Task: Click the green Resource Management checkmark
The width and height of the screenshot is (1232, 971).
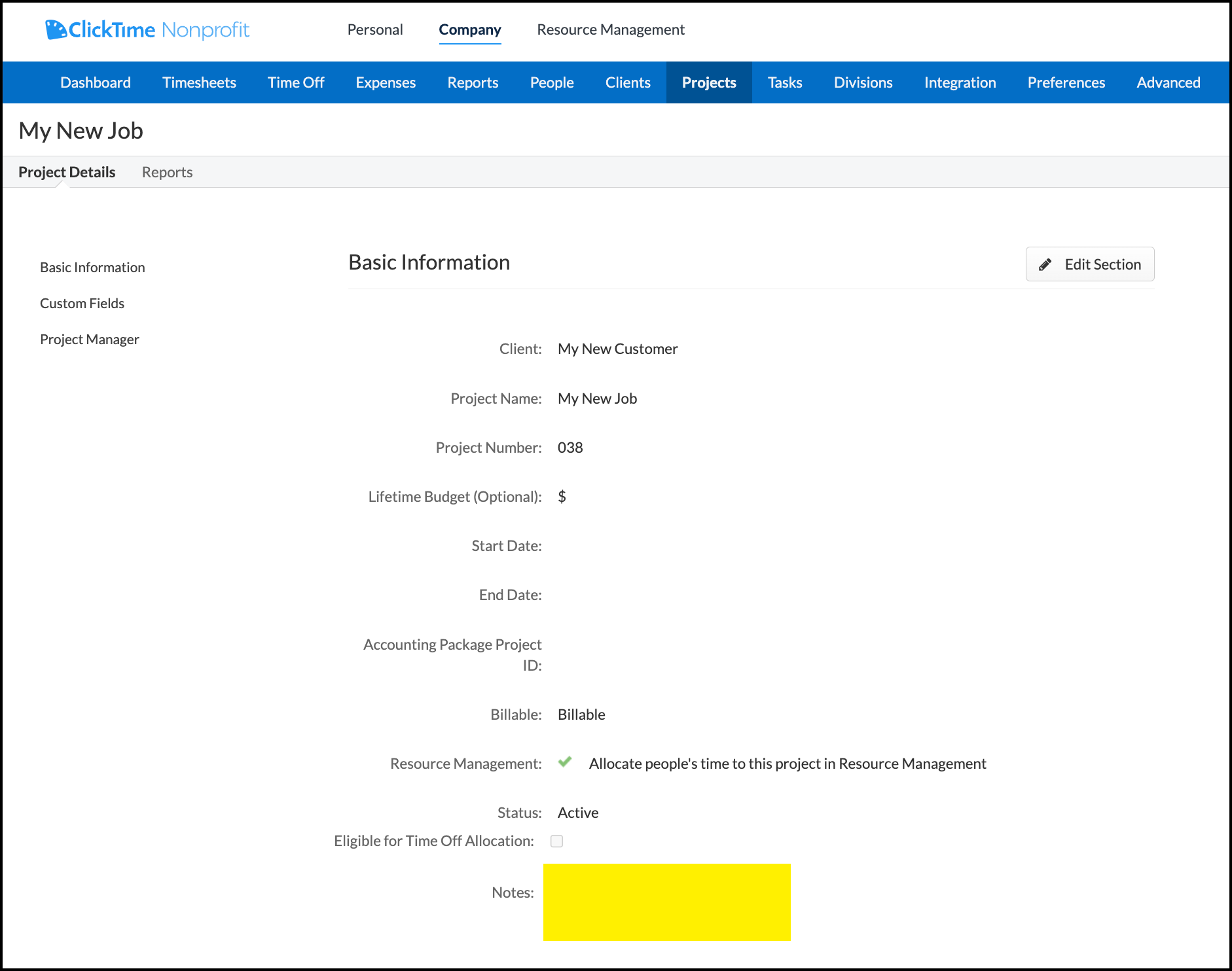Action: pyautogui.click(x=565, y=762)
